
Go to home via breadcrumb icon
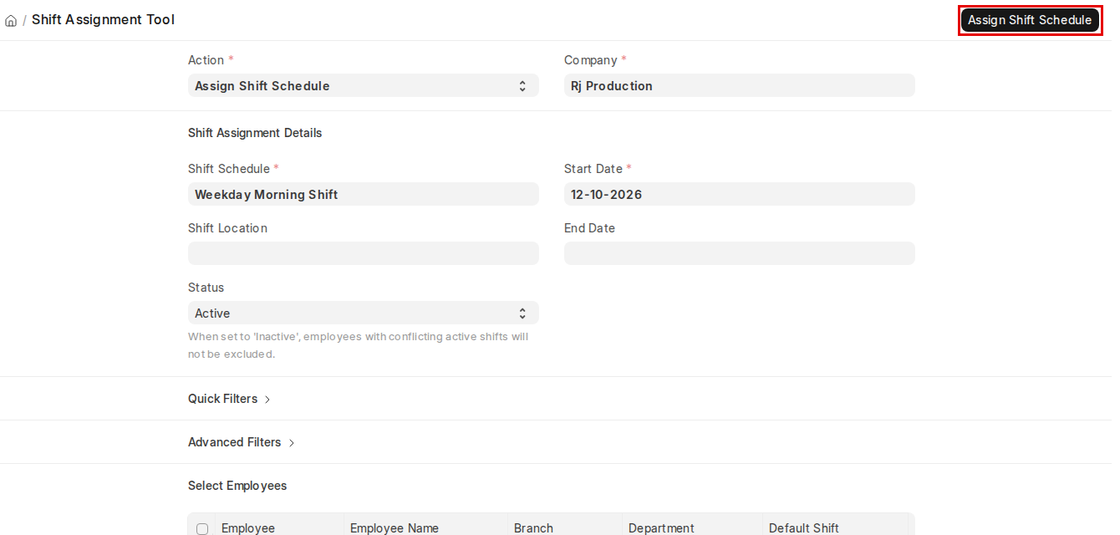pos(11,21)
